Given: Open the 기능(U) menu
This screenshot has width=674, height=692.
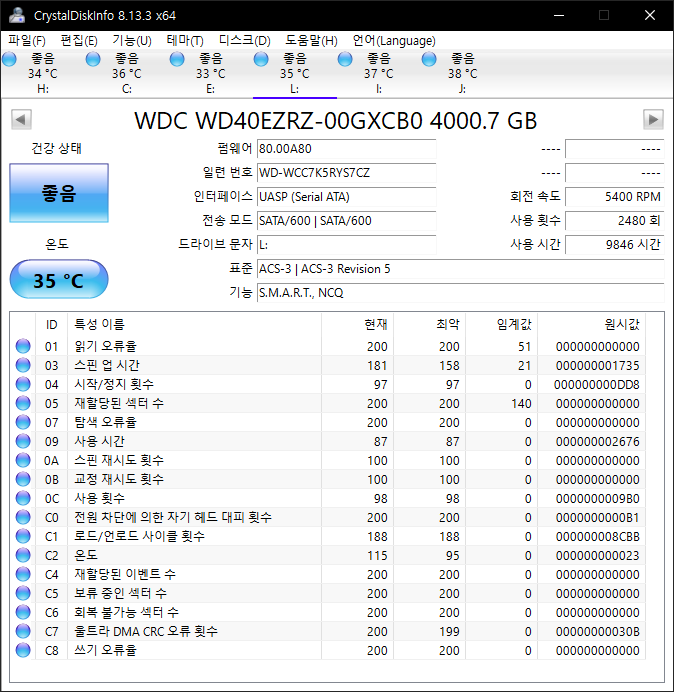Looking at the screenshot, I should pos(132,41).
